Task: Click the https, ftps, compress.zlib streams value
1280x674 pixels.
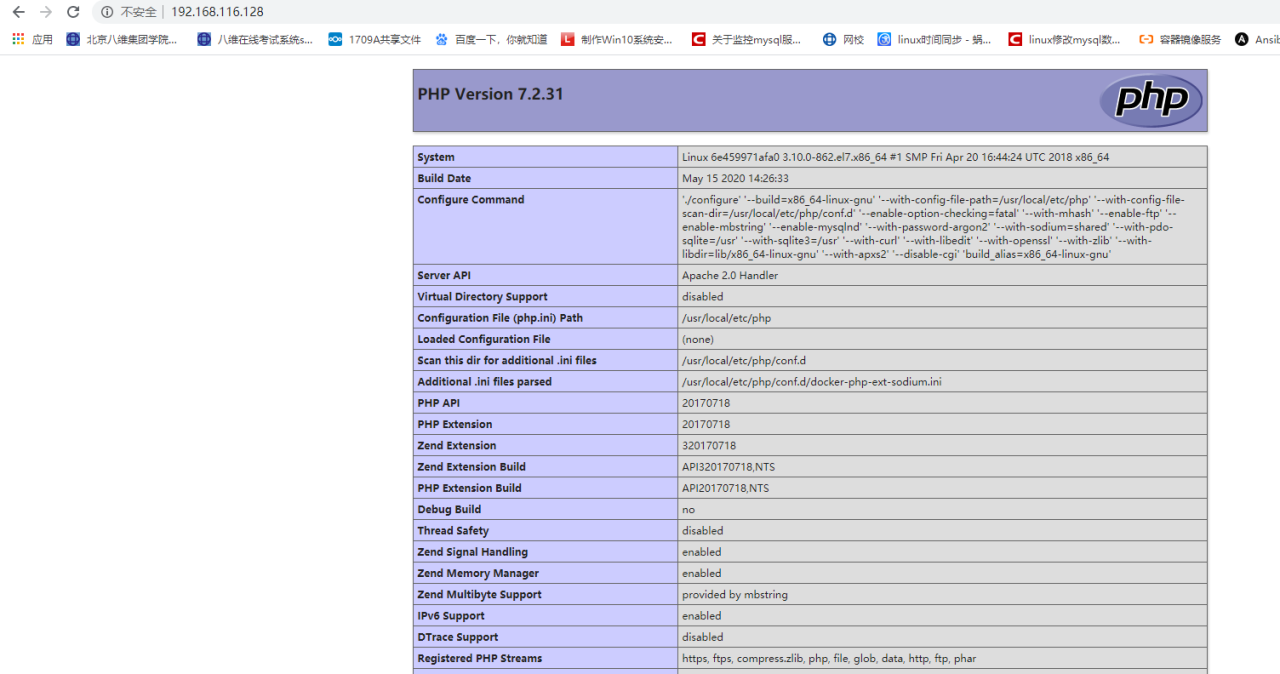Action: pos(829,658)
